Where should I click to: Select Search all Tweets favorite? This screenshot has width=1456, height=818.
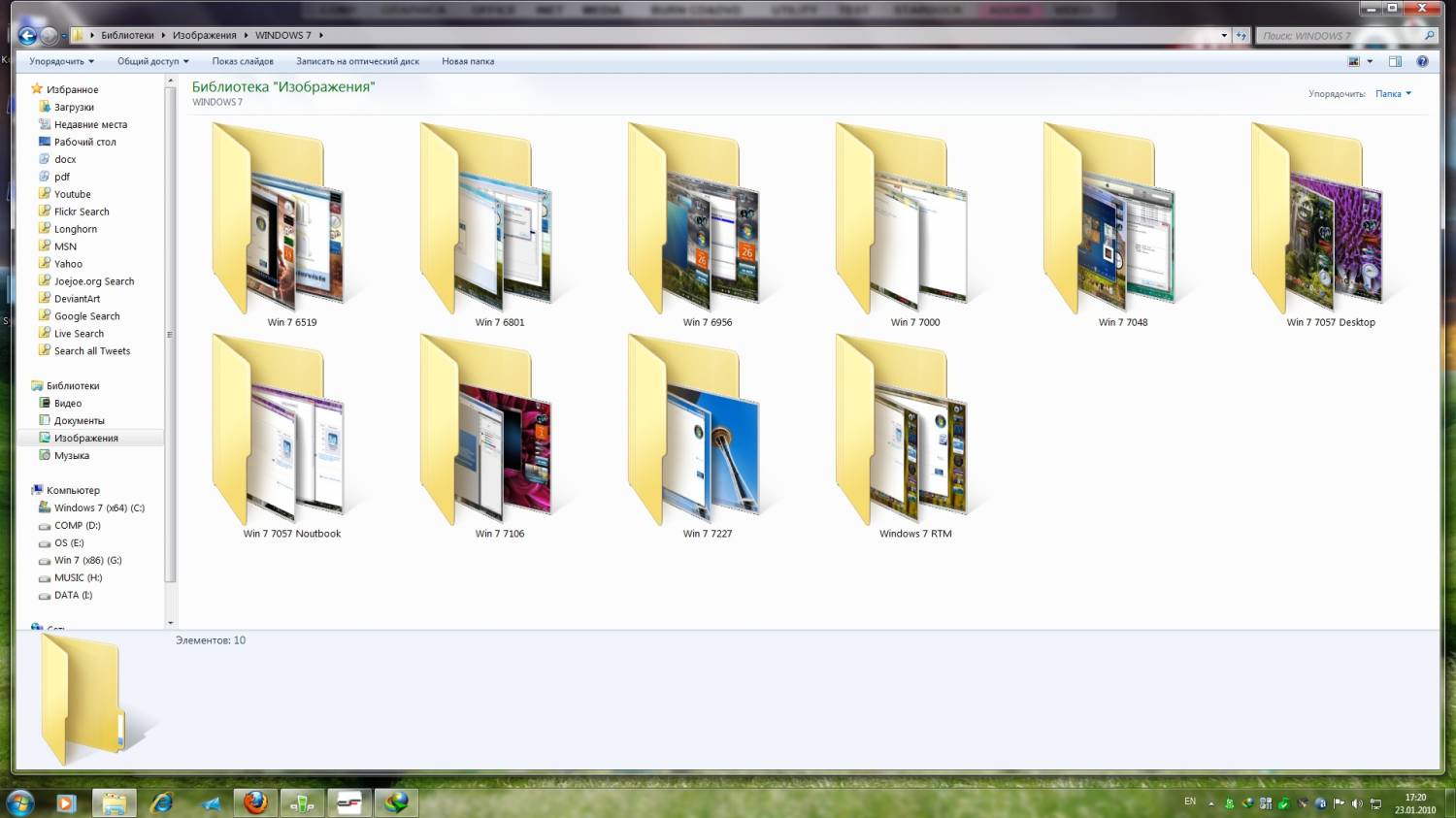point(92,351)
